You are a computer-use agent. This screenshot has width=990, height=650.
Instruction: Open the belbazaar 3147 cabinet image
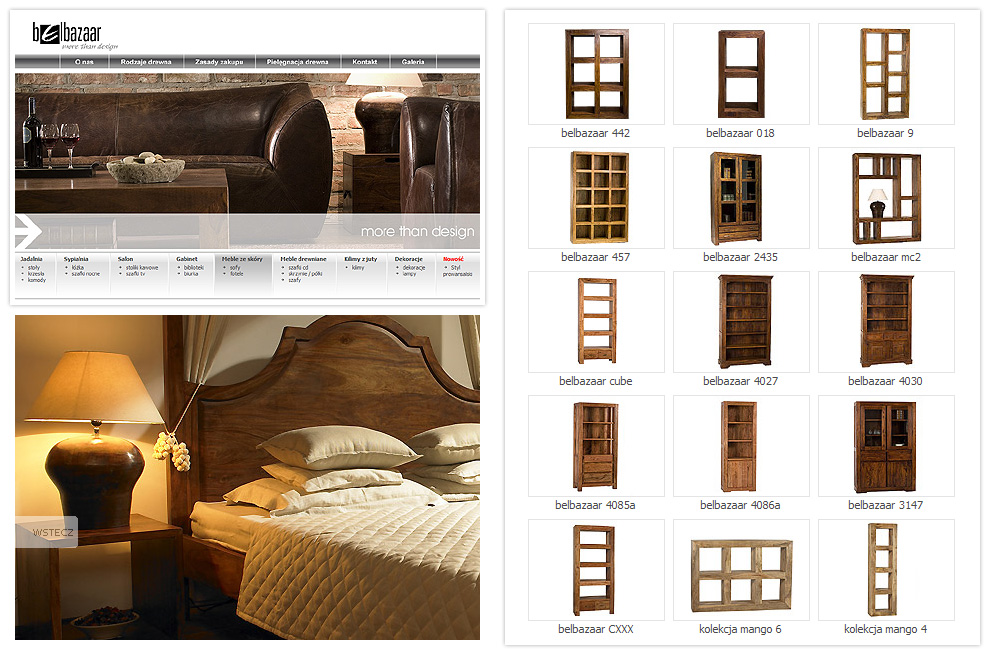click(885, 446)
